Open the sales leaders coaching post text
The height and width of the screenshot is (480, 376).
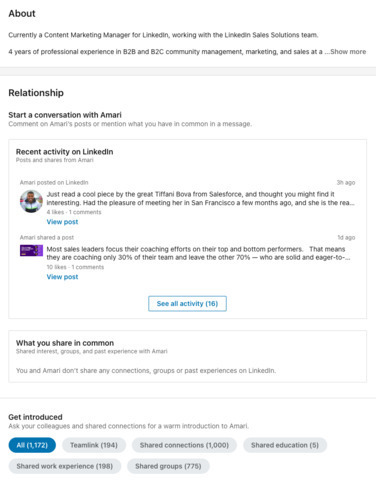198,253
